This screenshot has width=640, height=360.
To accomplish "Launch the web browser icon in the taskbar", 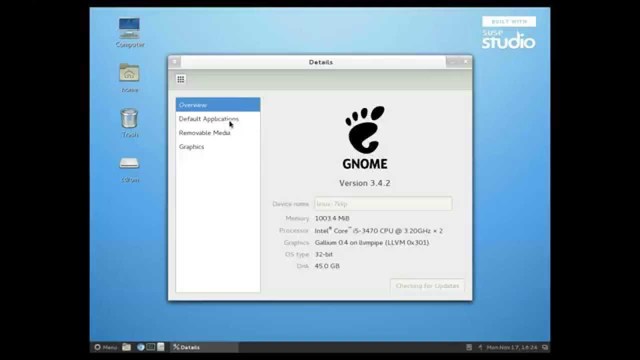I will (x=141, y=347).
